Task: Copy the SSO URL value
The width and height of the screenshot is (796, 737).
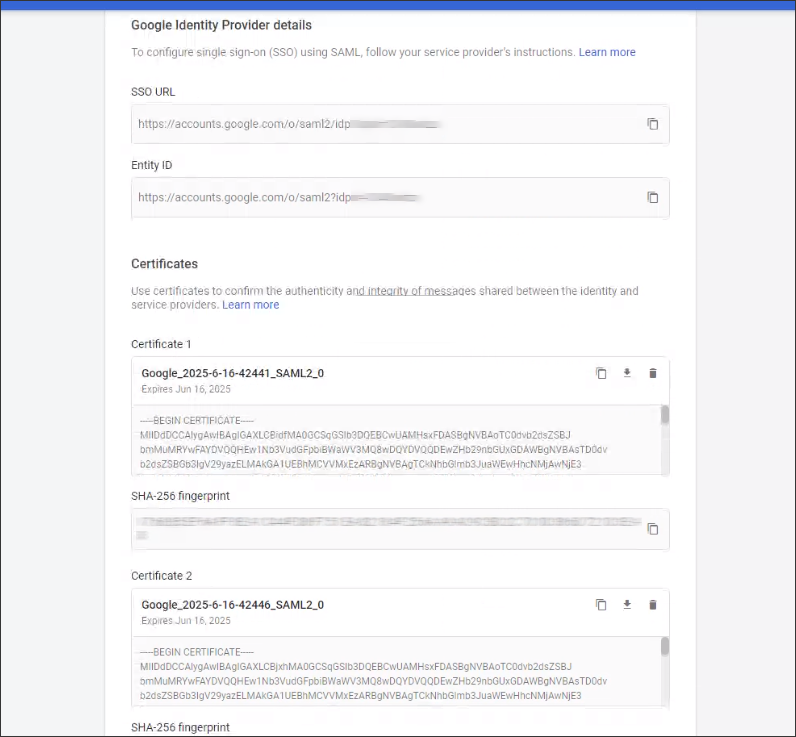Action: point(652,124)
